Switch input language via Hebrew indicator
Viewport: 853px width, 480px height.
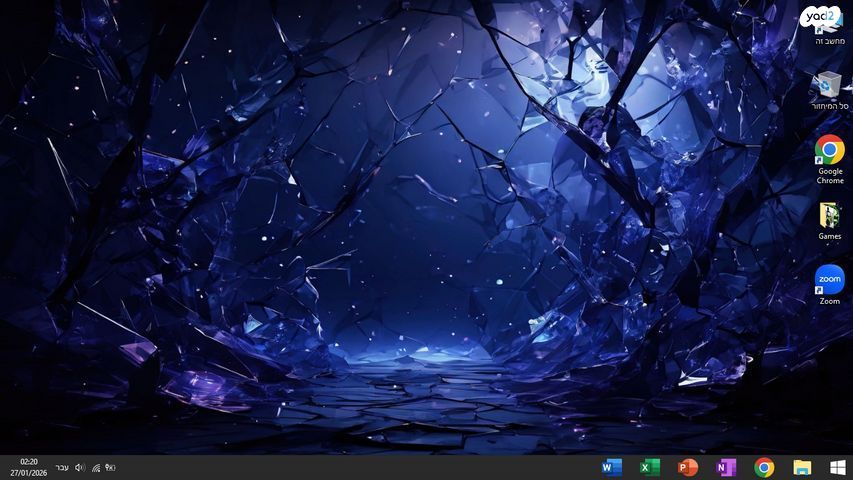pyautogui.click(x=62, y=467)
